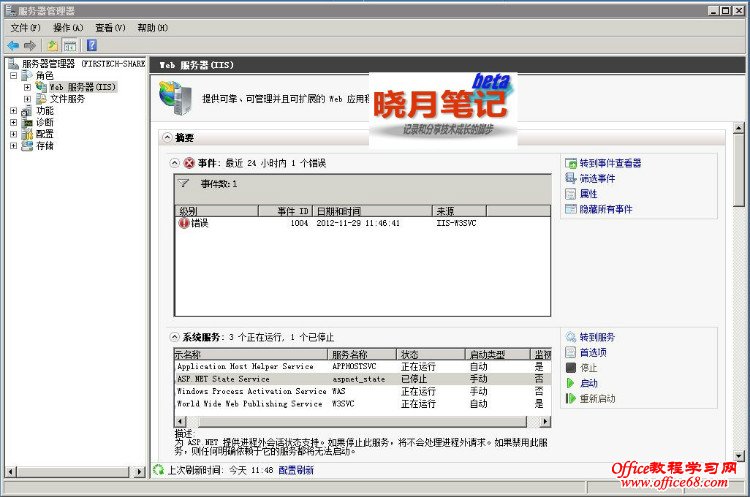Click the services list left scroll arrow
Viewport: 750px width, 497px height.
click(180, 421)
